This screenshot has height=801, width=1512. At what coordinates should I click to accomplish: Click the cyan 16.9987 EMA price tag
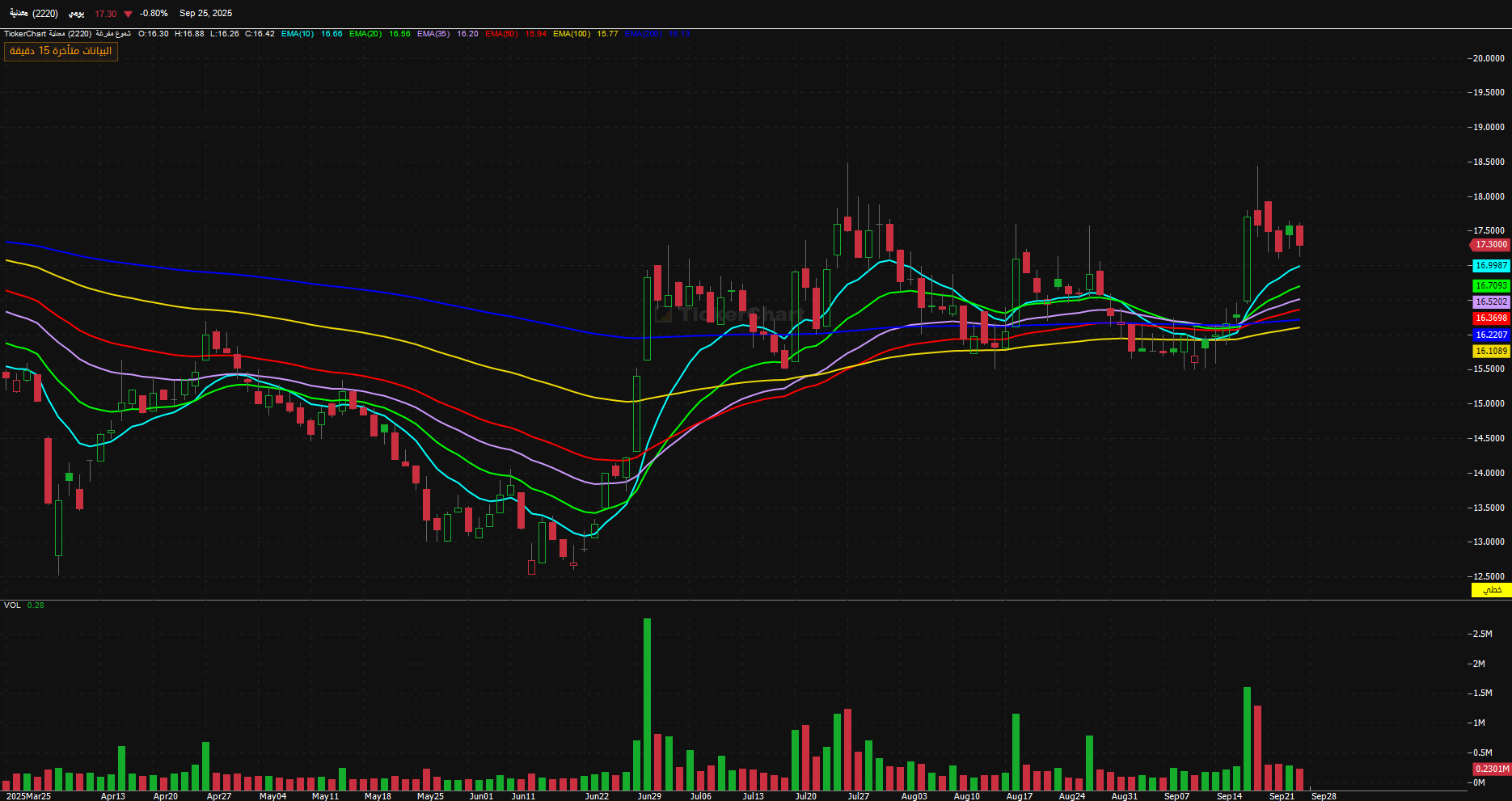click(1490, 265)
